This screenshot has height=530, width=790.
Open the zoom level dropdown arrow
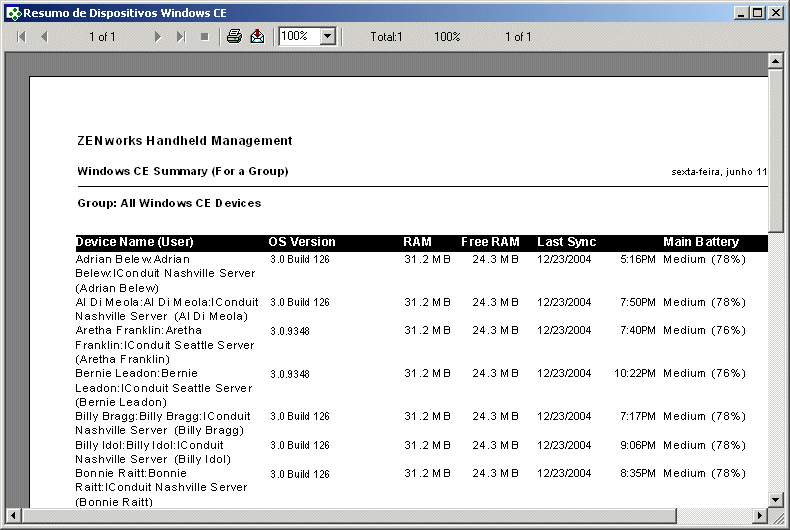327,36
